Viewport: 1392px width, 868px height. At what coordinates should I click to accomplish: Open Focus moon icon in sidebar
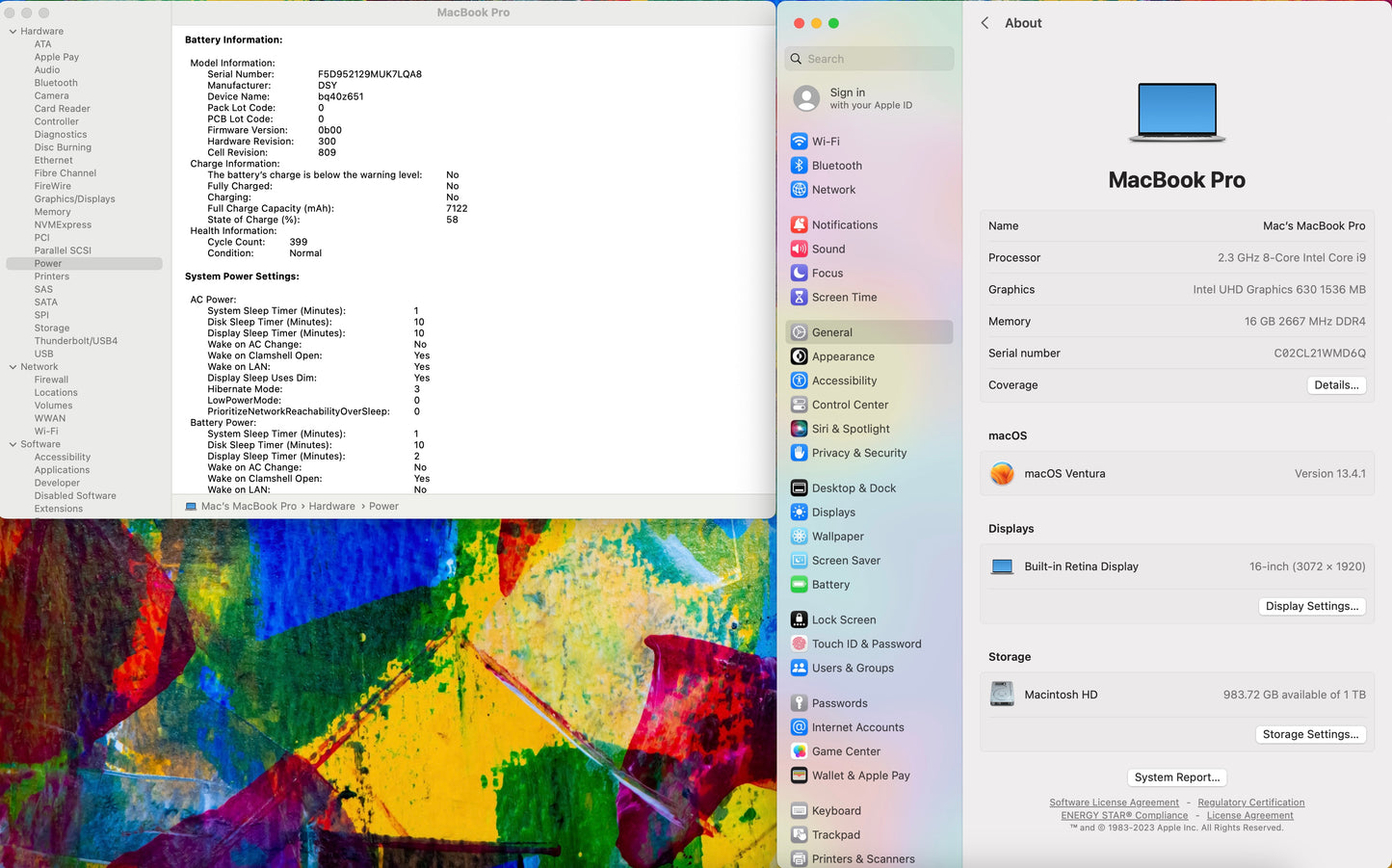pos(799,274)
